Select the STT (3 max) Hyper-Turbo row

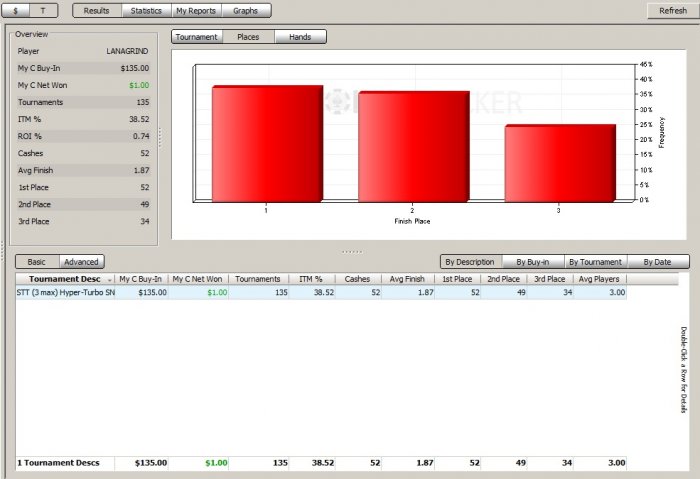pyautogui.click(x=321, y=292)
